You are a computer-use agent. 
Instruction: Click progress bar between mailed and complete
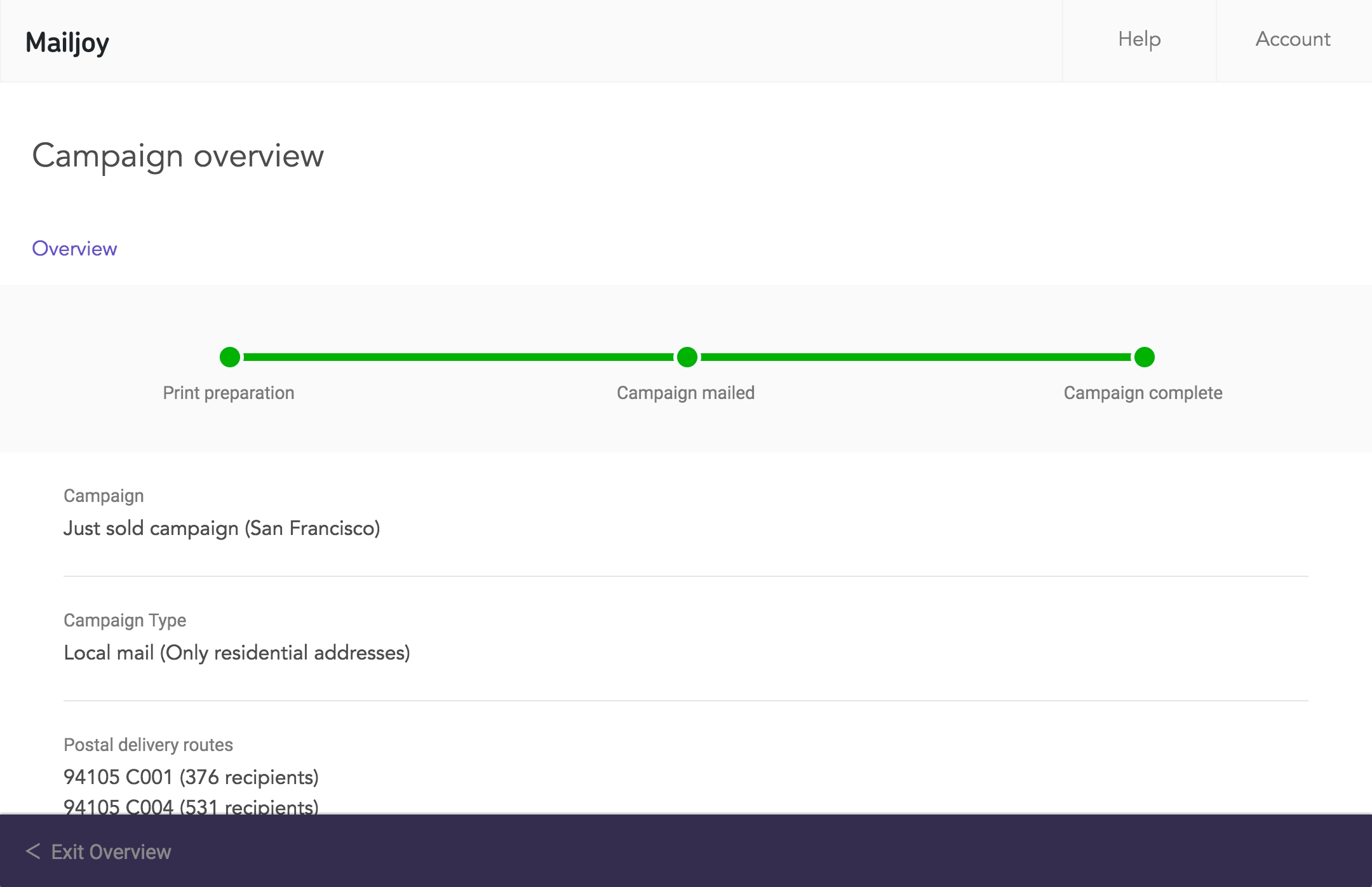pos(915,357)
